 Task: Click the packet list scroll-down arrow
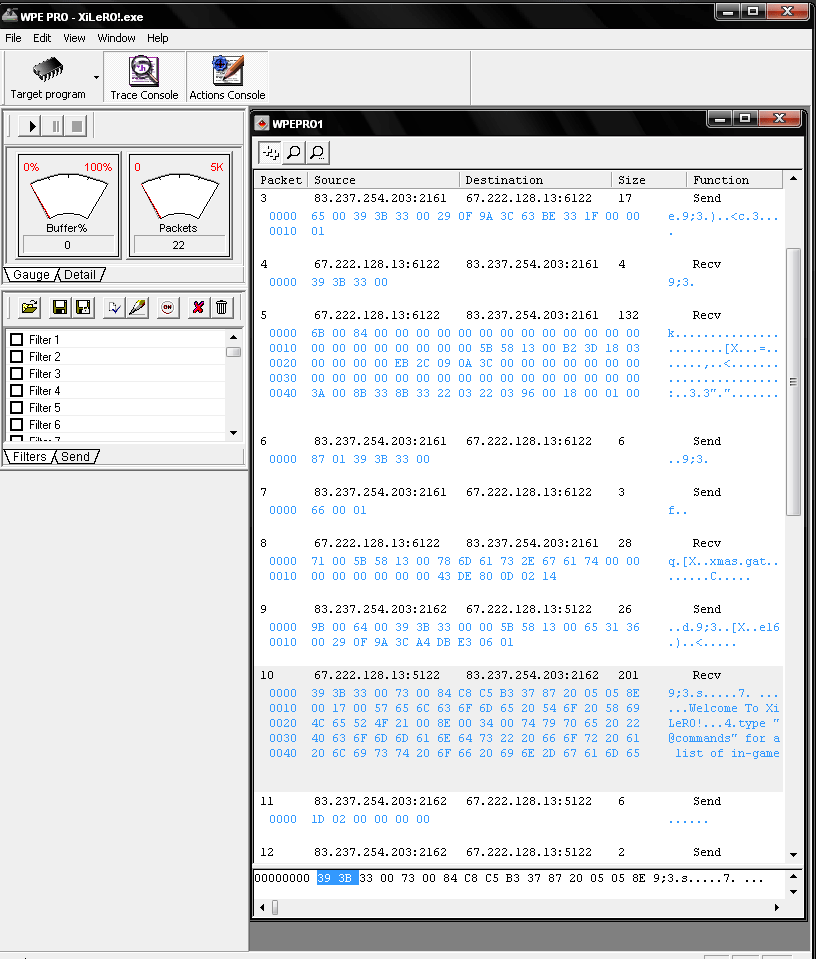pyautogui.click(x=793, y=854)
